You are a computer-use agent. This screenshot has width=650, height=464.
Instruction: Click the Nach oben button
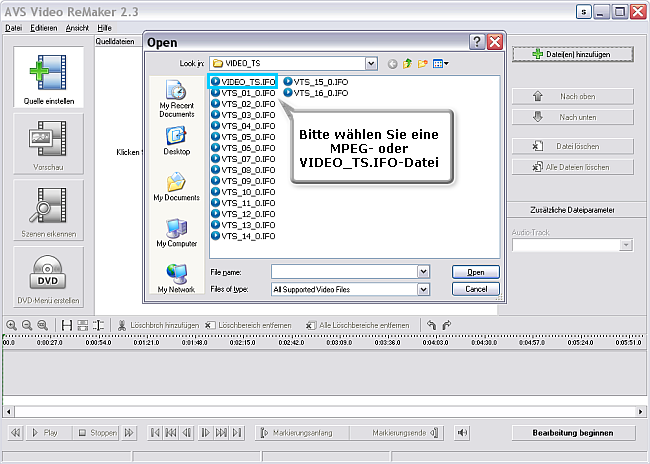pyautogui.click(x=573, y=96)
